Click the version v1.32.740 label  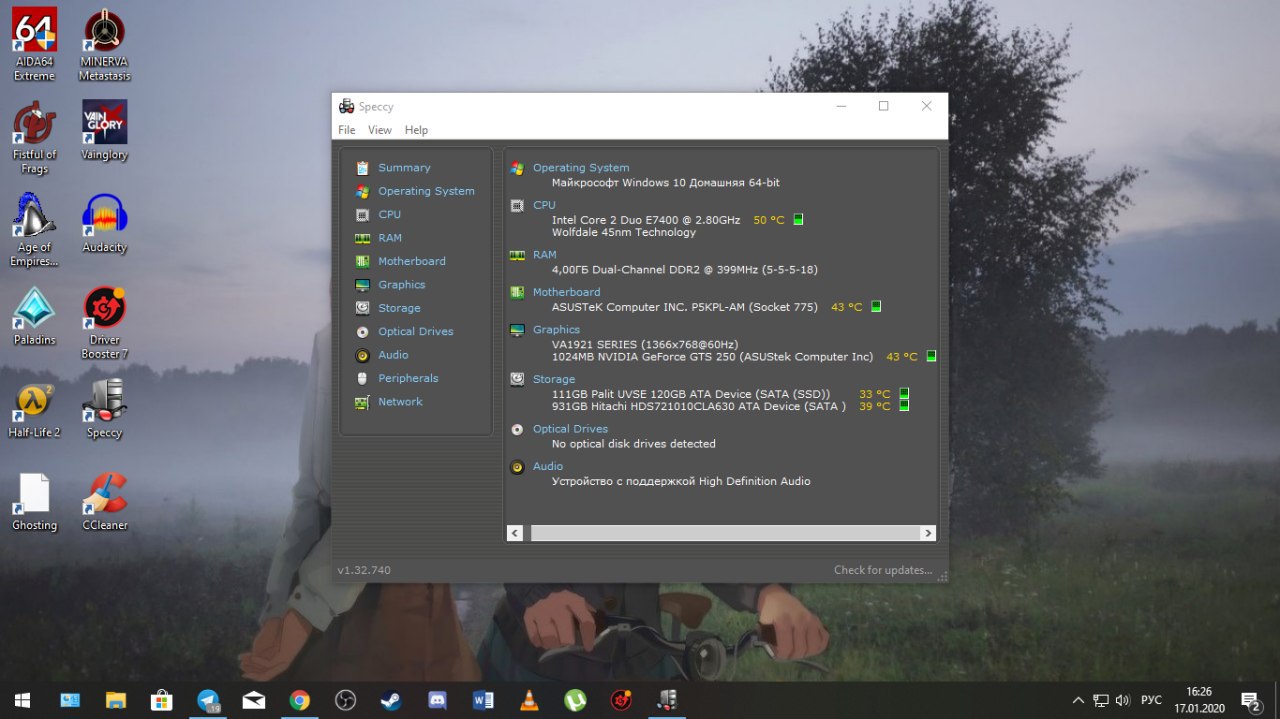click(x=364, y=570)
